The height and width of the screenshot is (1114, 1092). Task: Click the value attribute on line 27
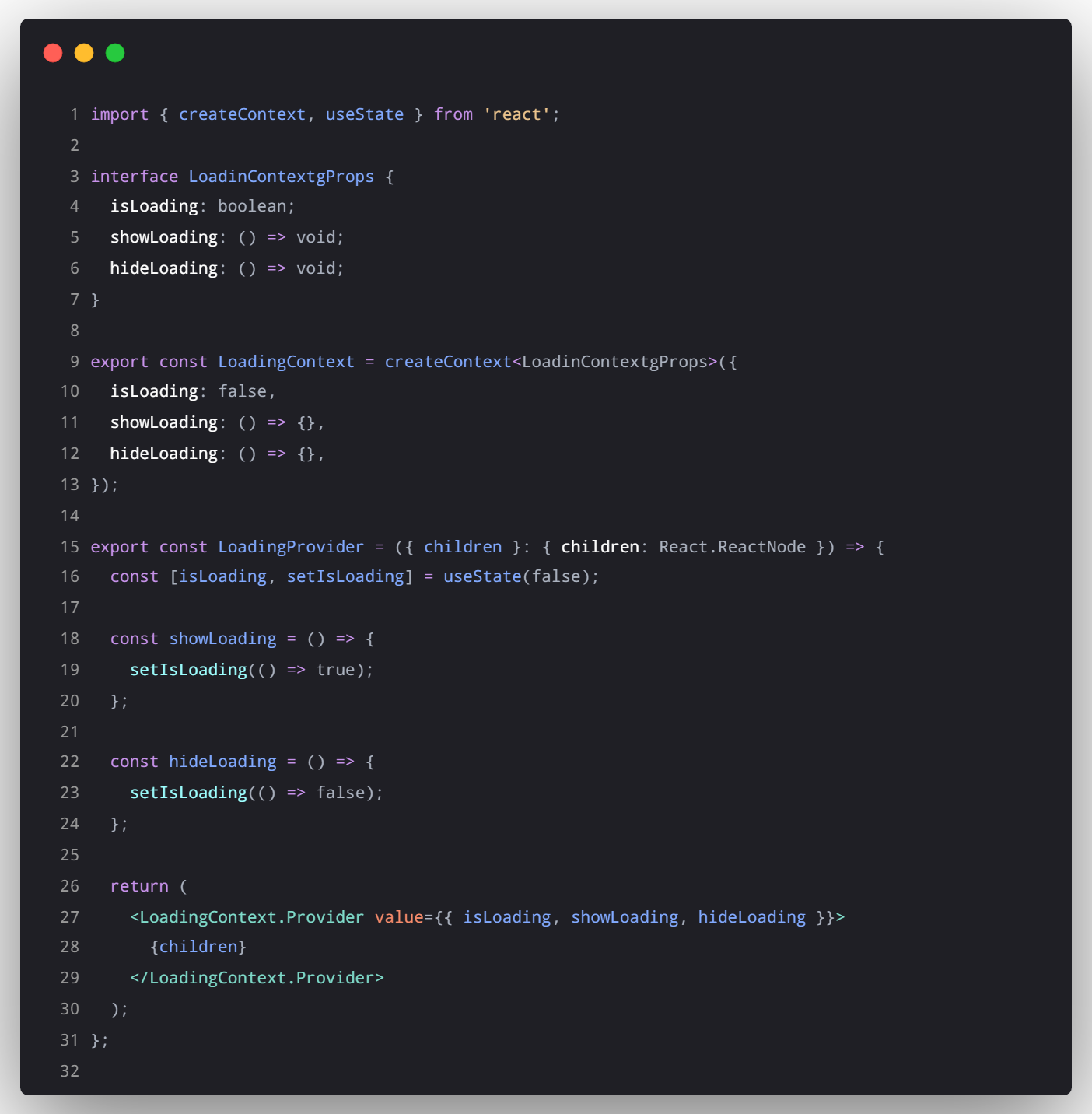click(399, 917)
